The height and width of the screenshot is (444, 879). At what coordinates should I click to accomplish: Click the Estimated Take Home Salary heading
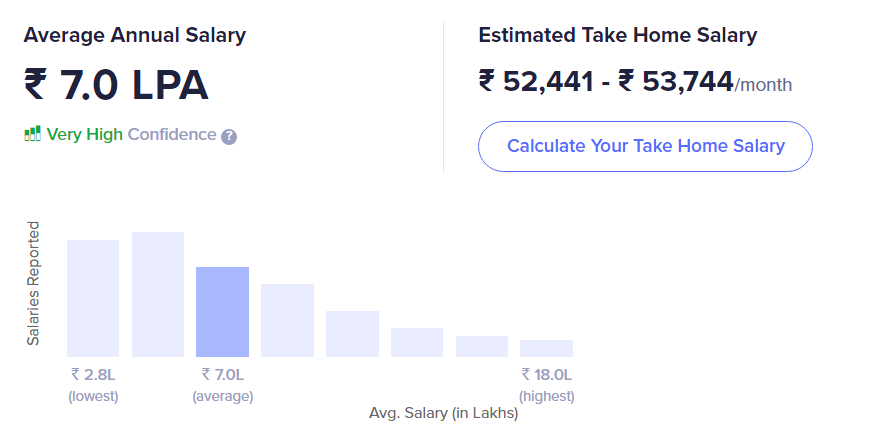[618, 36]
